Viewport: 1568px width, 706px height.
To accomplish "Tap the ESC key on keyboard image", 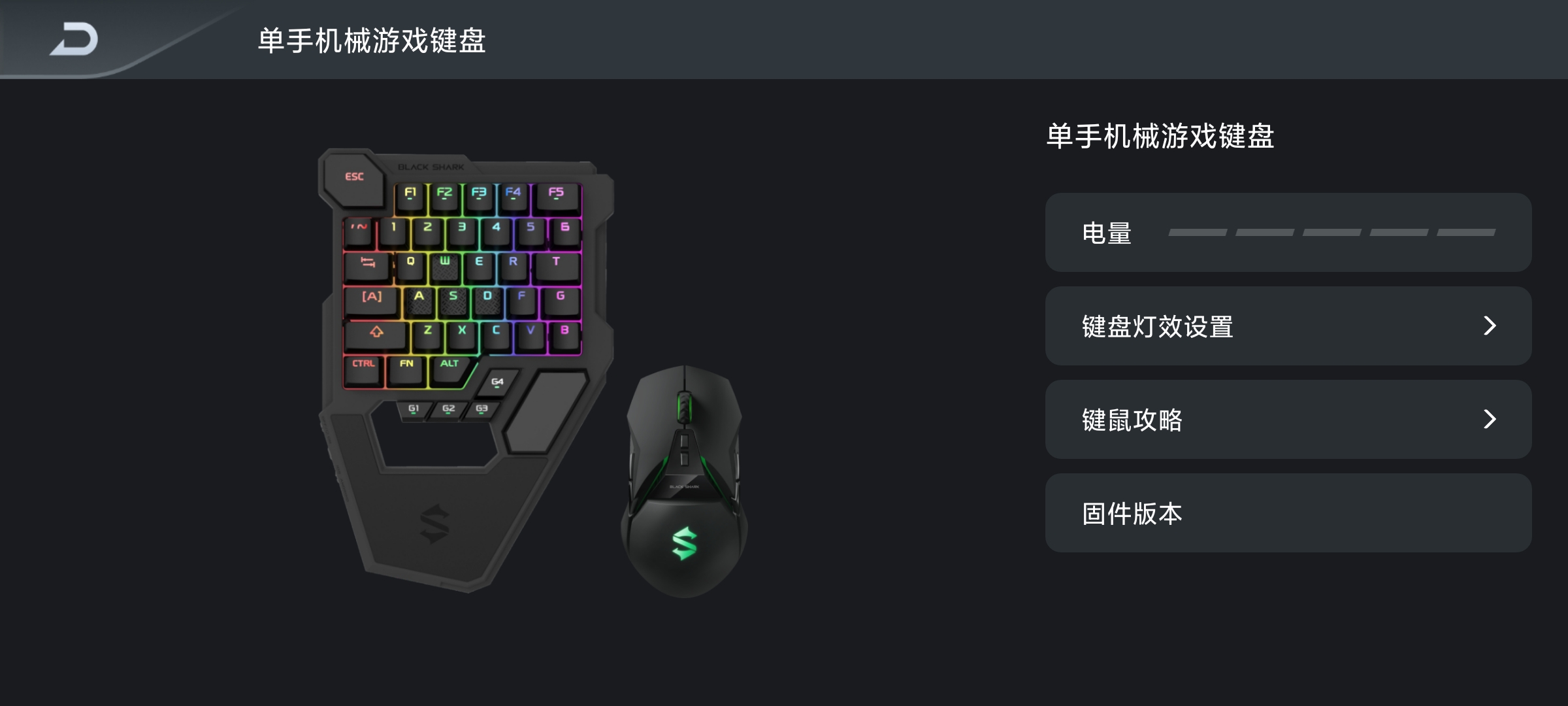I will (x=353, y=177).
